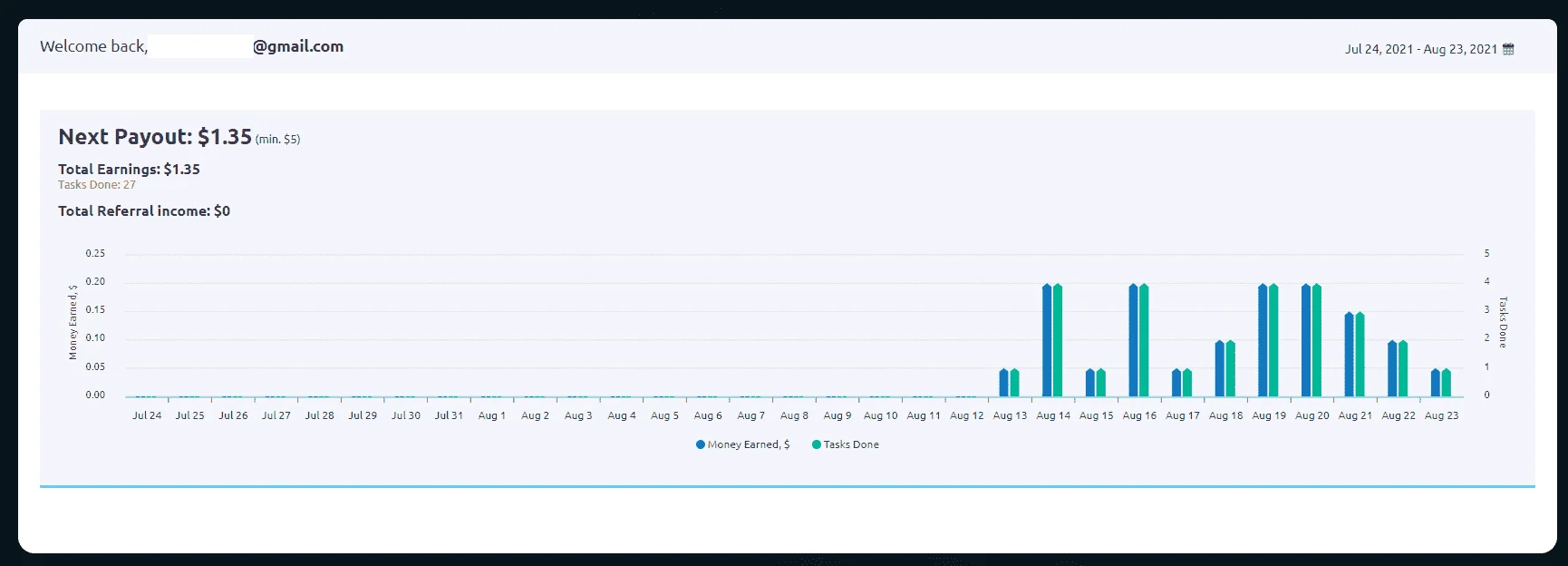Click the Aug 17 blue money bar
The image size is (1568, 566).
(1176, 383)
